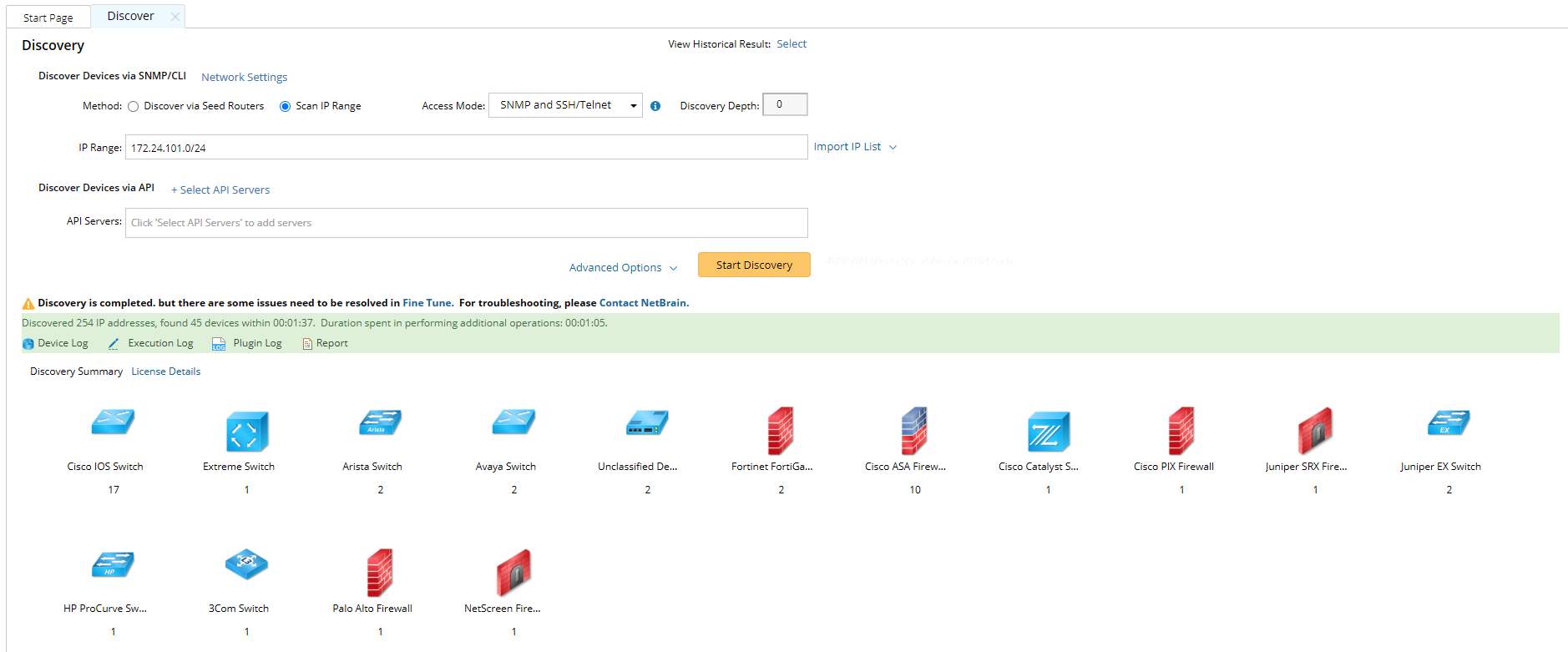Image resolution: width=1568 pixels, height=652 pixels.
Task: Click the discovery warning triangle icon
Action: [28, 304]
